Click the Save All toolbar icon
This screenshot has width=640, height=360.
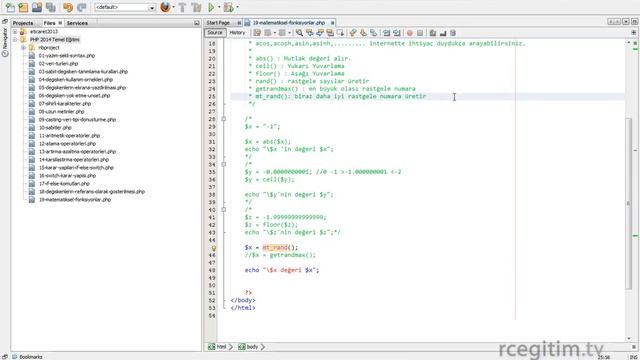51,7
